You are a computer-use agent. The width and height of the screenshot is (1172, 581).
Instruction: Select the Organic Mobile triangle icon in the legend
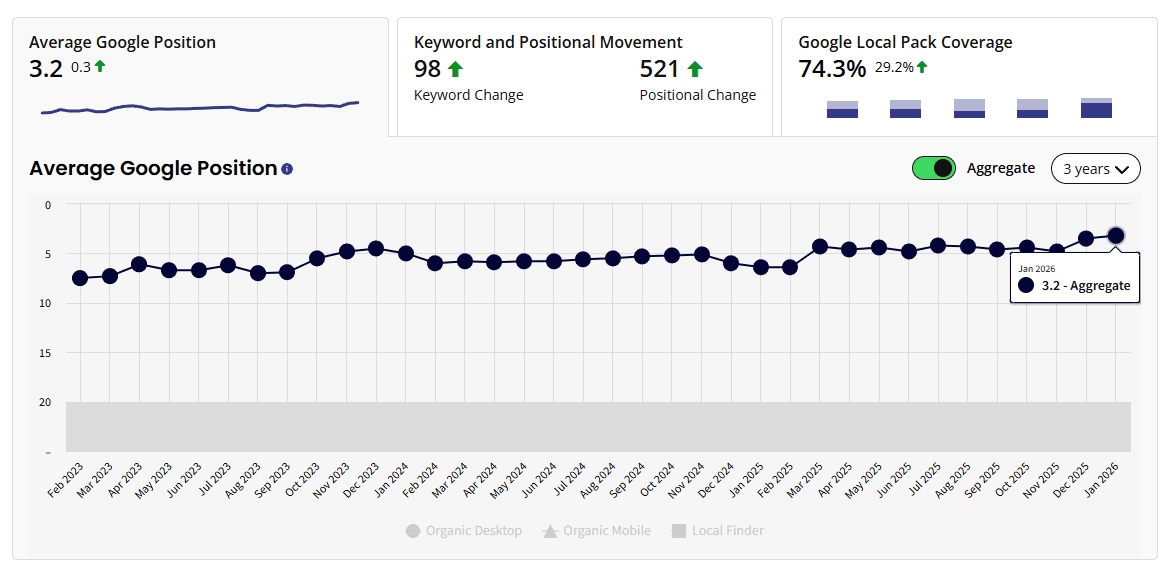pyautogui.click(x=548, y=530)
